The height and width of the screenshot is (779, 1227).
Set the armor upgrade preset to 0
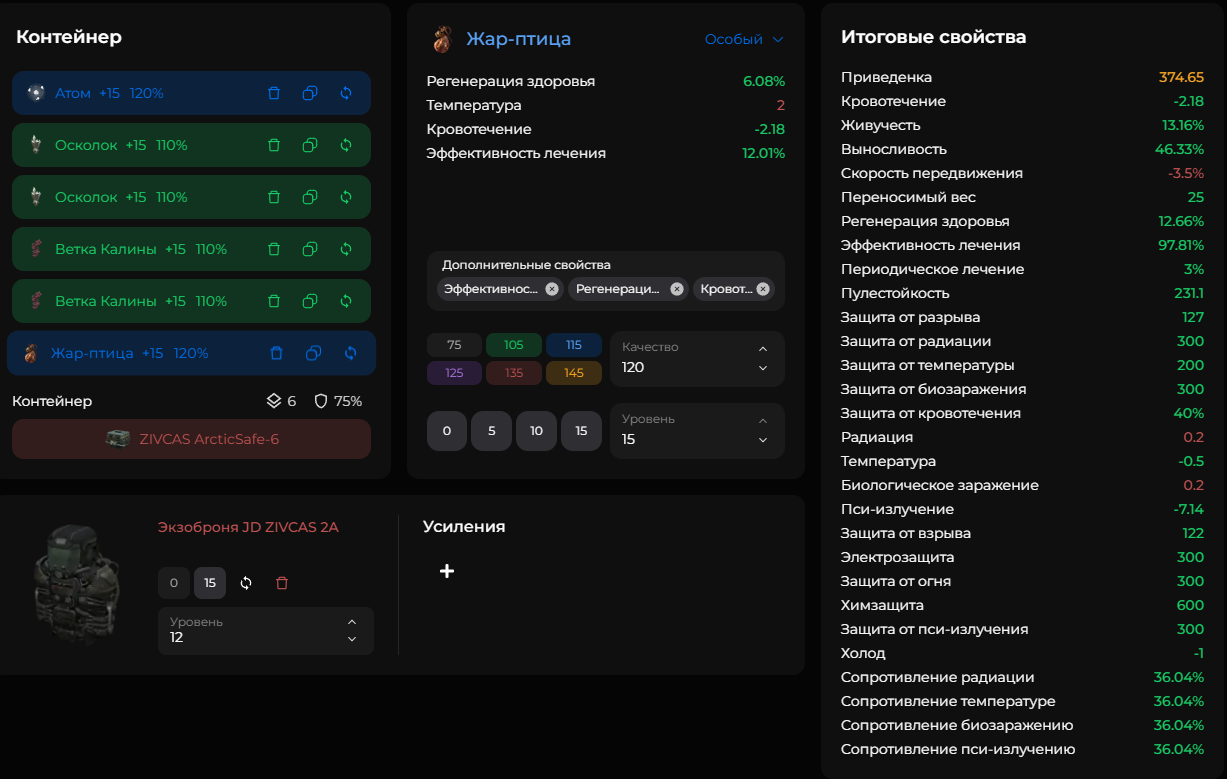point(174,583)
